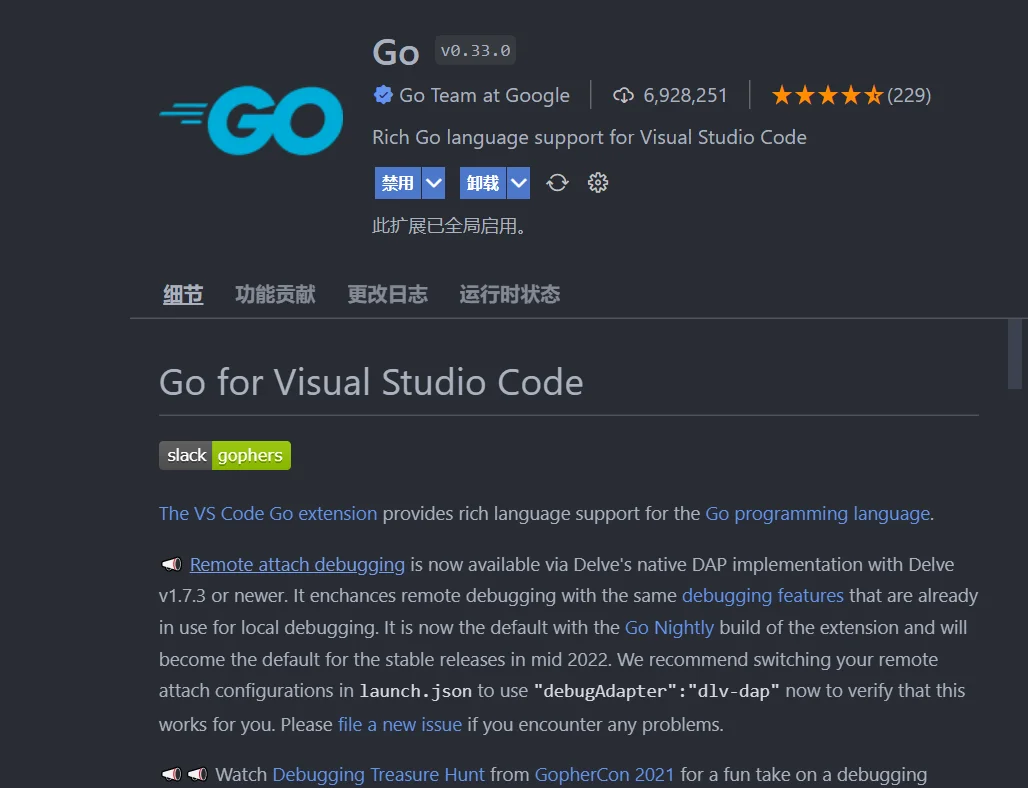Screen dimensions: 1028x788
Task: Click the launch.json code text
Action: 416,691
